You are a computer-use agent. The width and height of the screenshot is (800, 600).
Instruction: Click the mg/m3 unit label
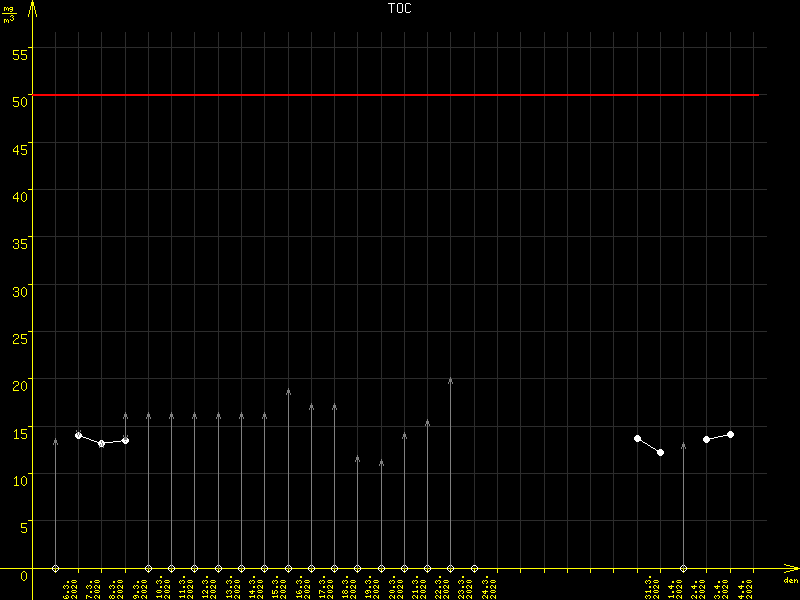(10, 13)
